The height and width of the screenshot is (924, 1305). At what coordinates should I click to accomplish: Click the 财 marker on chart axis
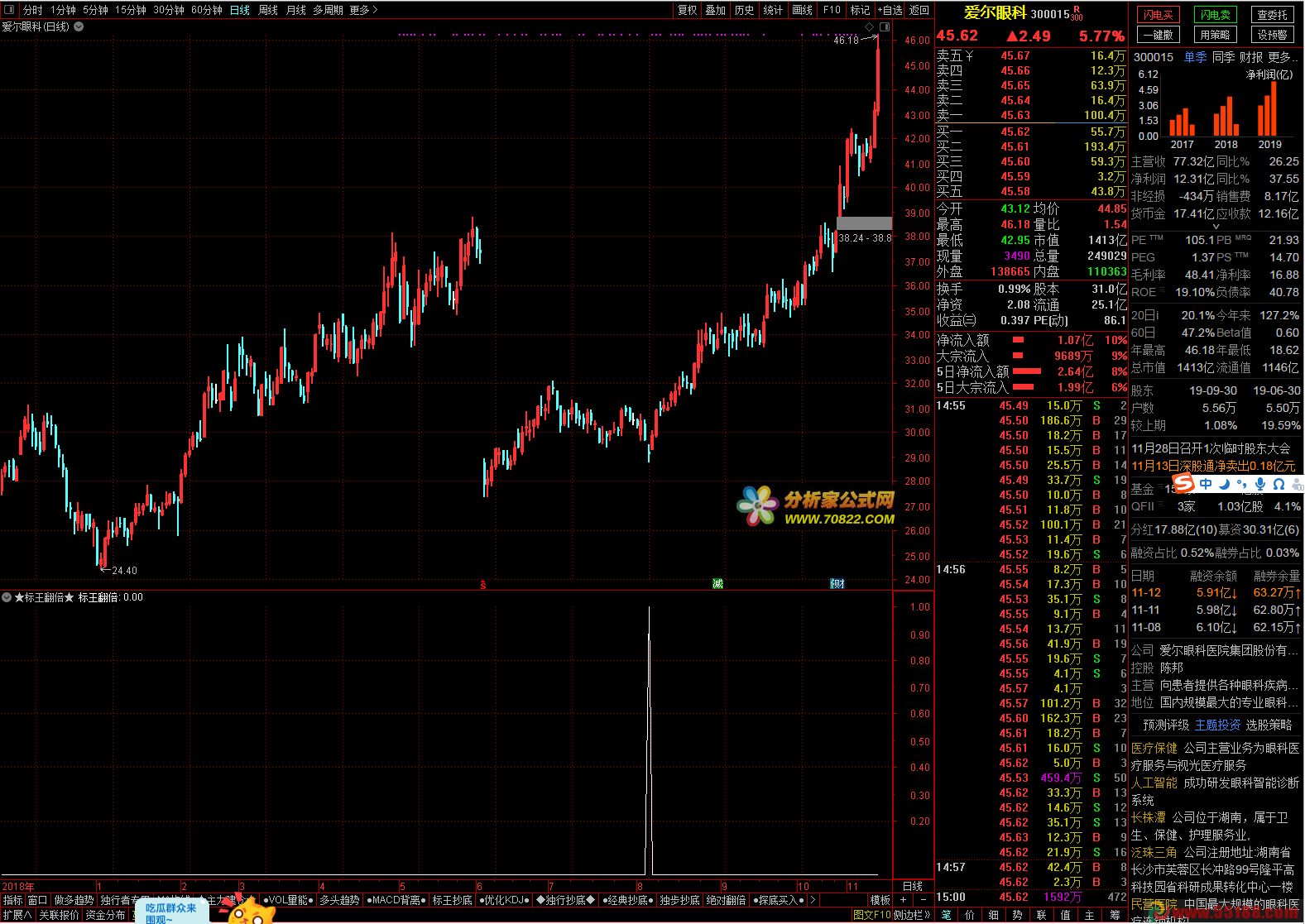coord(837,584)
